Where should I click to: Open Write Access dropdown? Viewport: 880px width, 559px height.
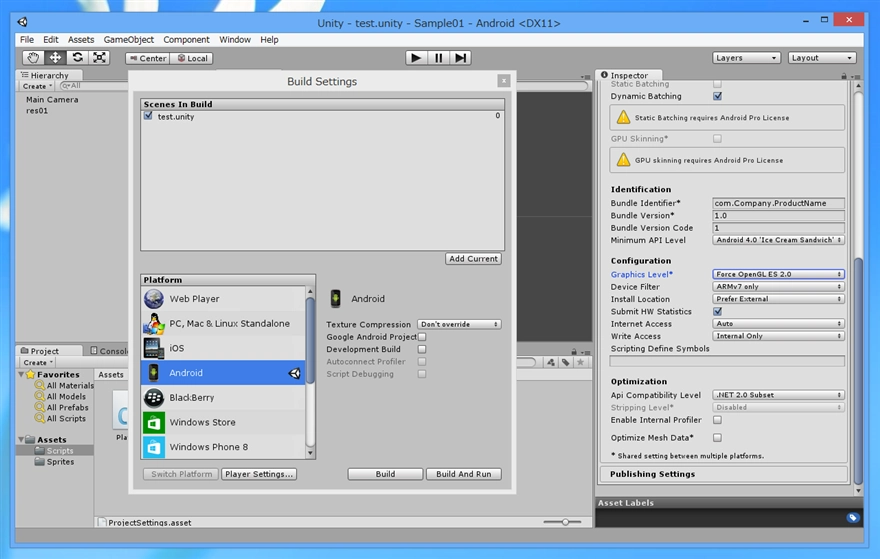(x=778, y=336)
